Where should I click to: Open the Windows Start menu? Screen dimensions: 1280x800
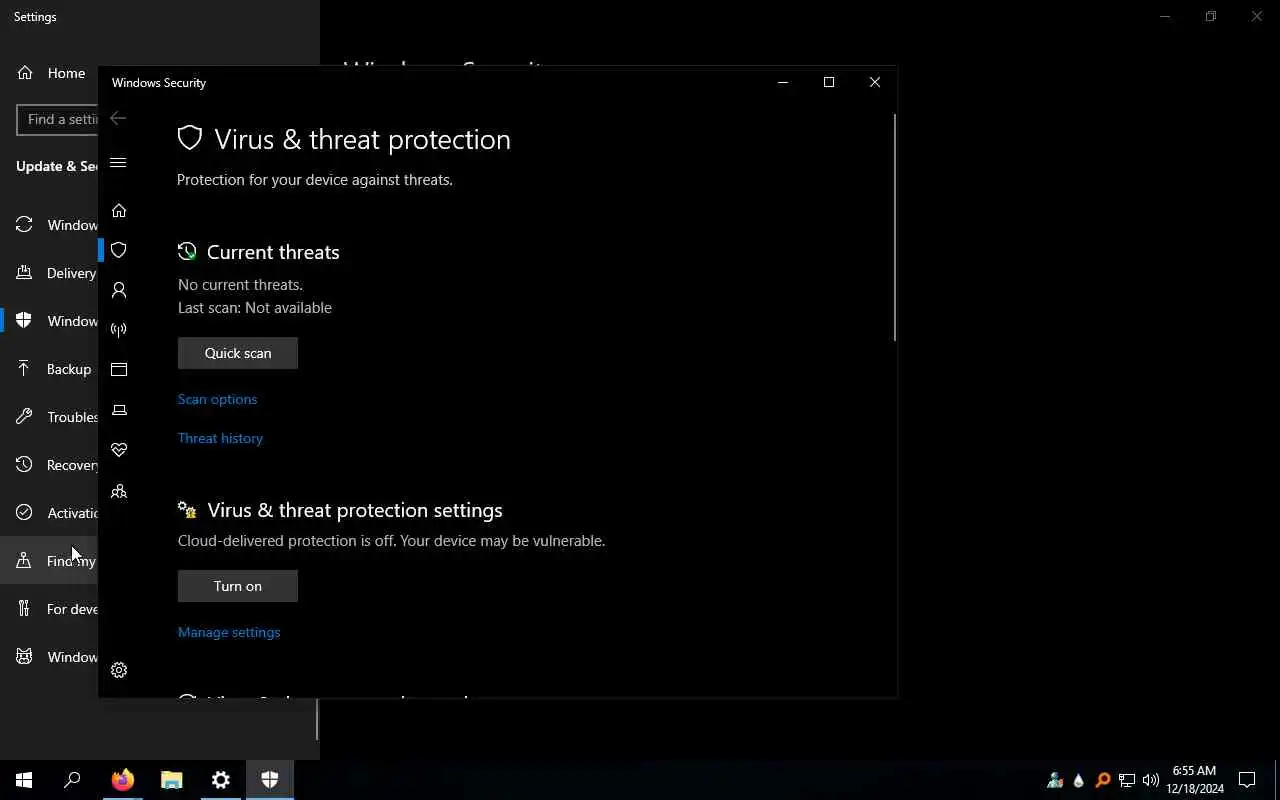tap(24, 780)
